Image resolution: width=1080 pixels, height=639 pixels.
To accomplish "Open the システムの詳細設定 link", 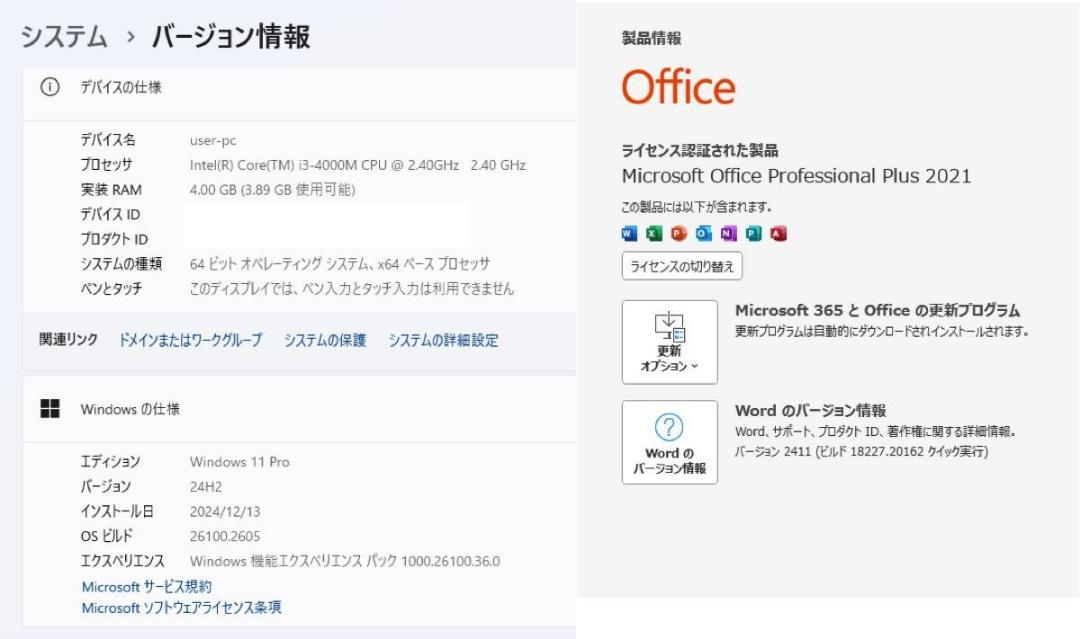I will 443,339.
